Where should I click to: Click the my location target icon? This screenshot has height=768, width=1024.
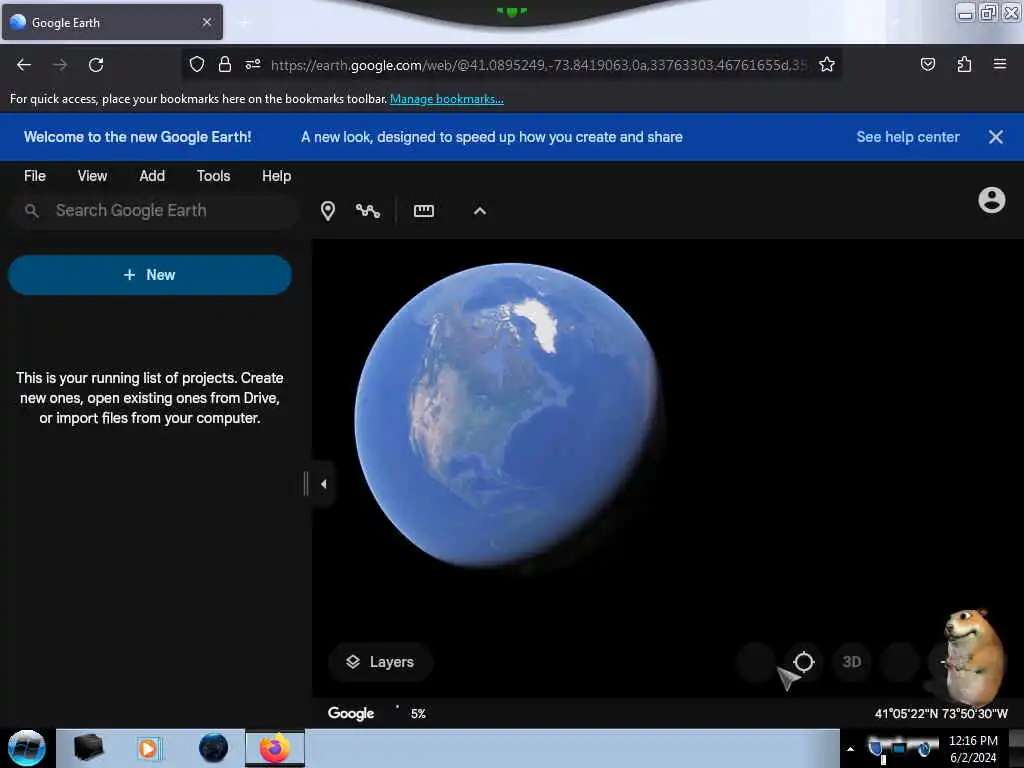pos(804,662)
